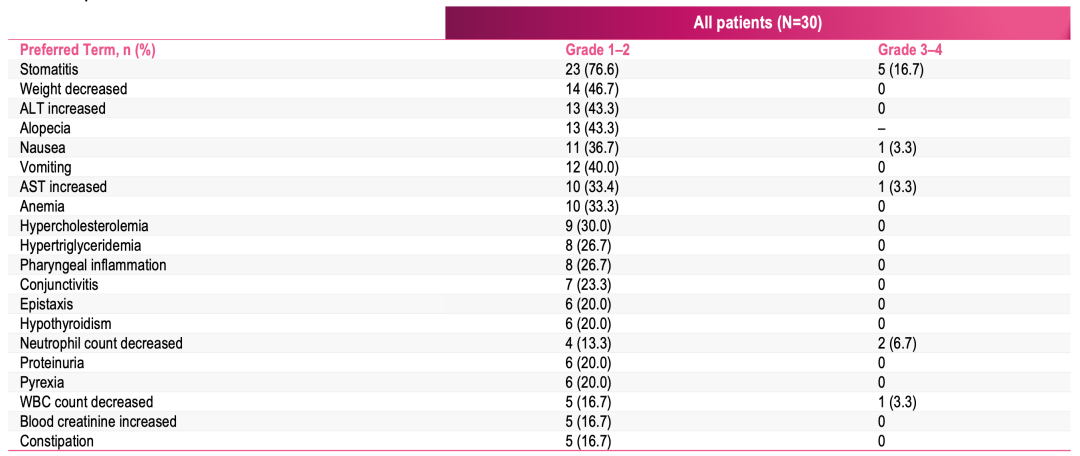
Task: Select the Neutrophil count decreased term
Action: tap(101, 343)
